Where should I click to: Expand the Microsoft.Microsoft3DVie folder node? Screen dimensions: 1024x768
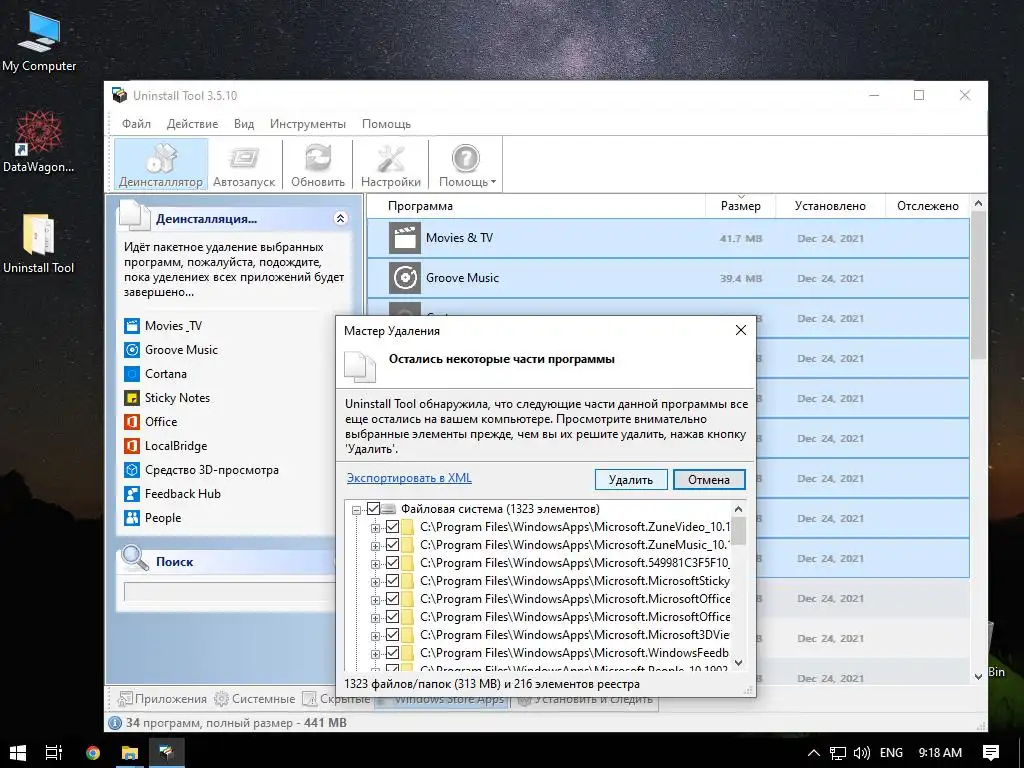coord(376,635)
